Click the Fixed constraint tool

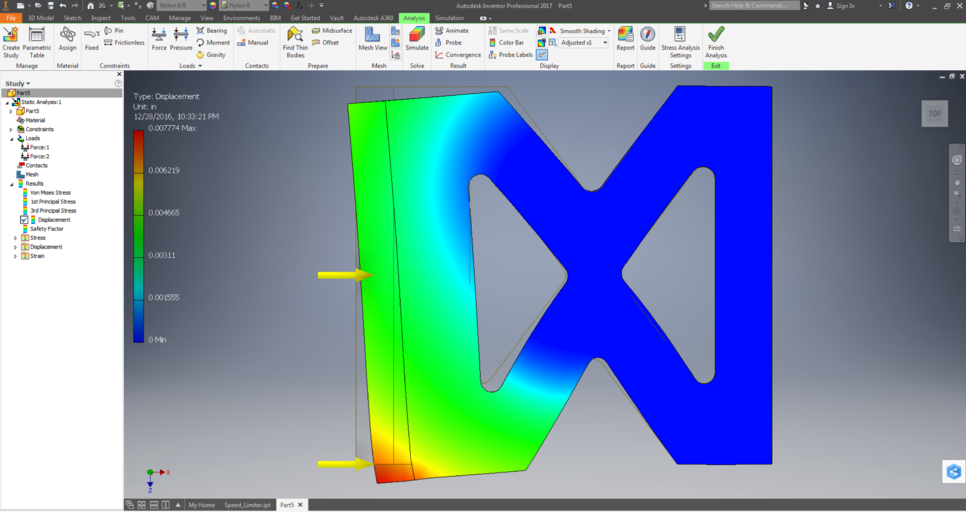pos(91,38)
